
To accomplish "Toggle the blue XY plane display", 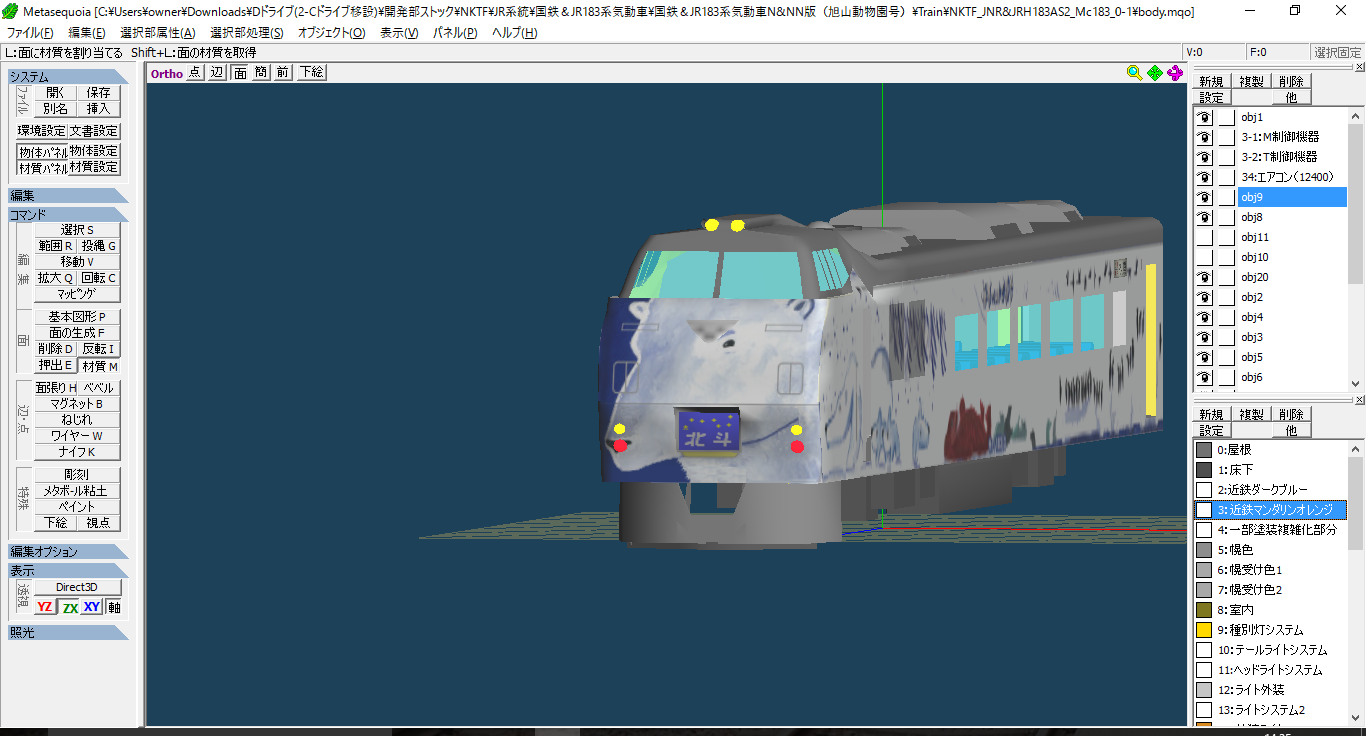I will pyautogui.click(x=91, y=607).
